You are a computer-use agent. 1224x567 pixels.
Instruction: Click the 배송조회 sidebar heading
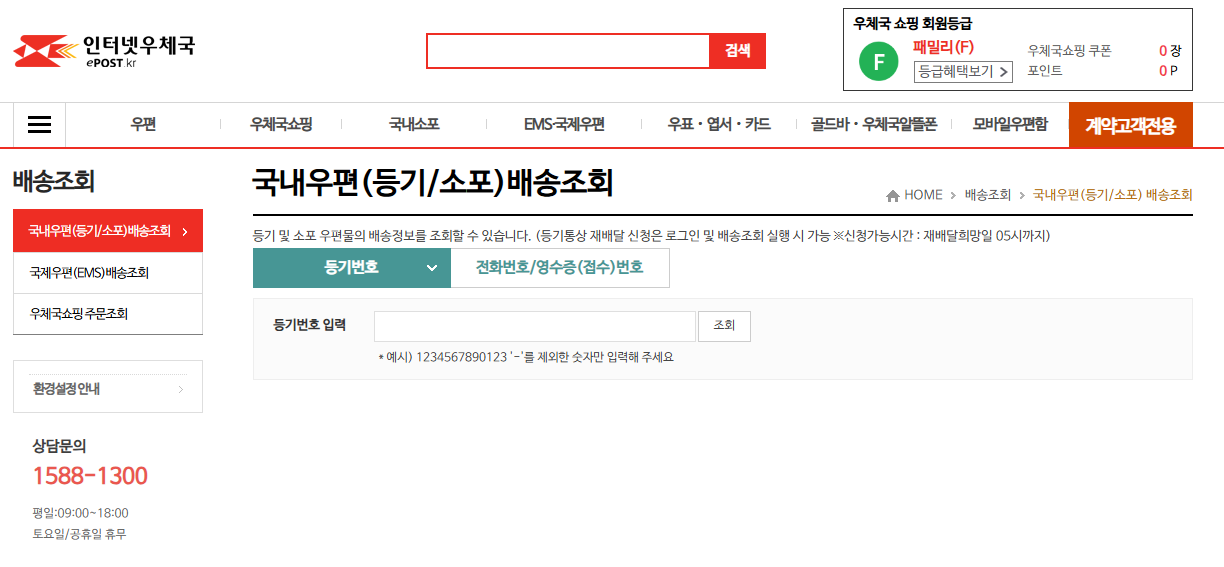(x=53, y=181)
